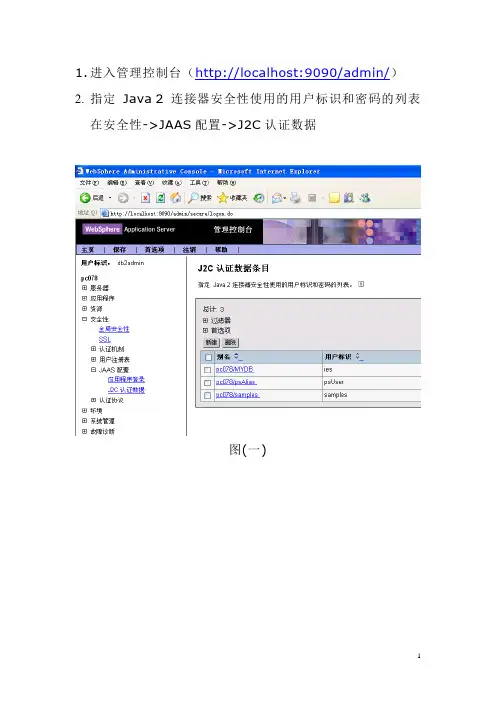Click the IE logo icon in the title bar
Screen dimensions: 496x702
80,171
